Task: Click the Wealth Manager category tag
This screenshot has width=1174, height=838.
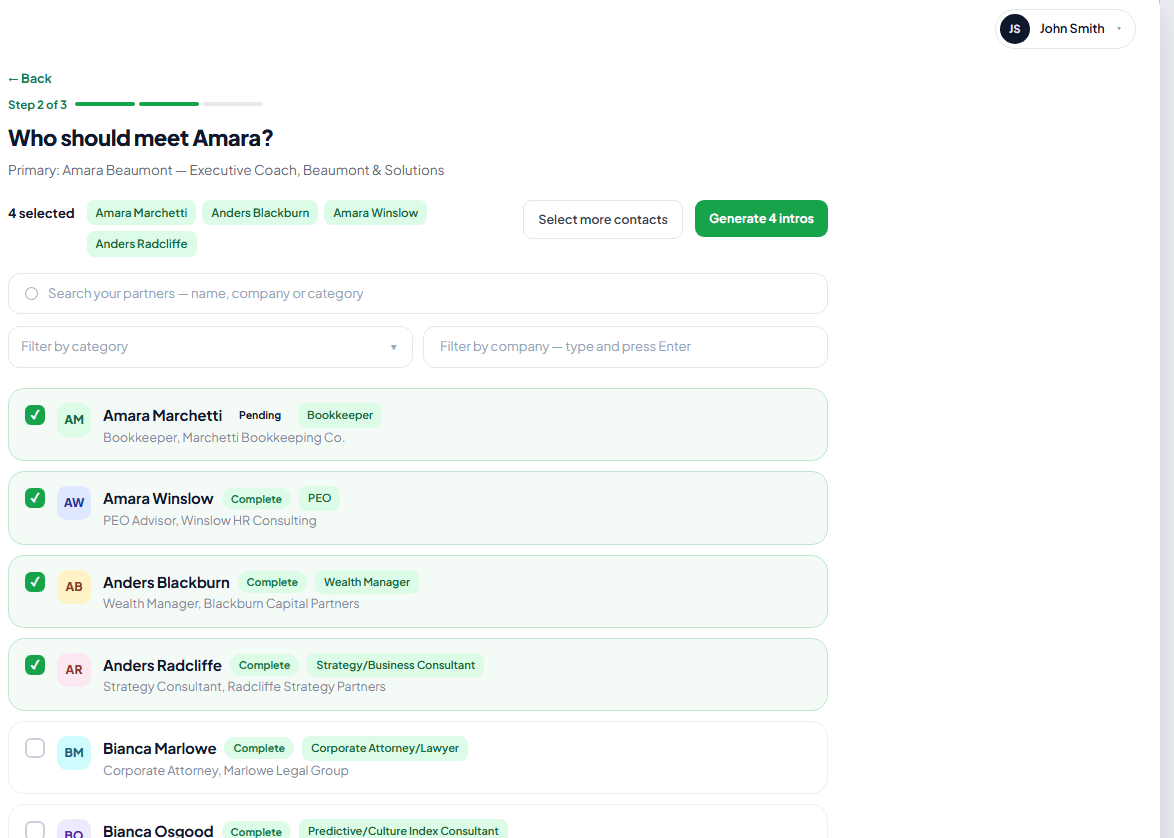Action: pyautogui.click(x=367, y=582)
